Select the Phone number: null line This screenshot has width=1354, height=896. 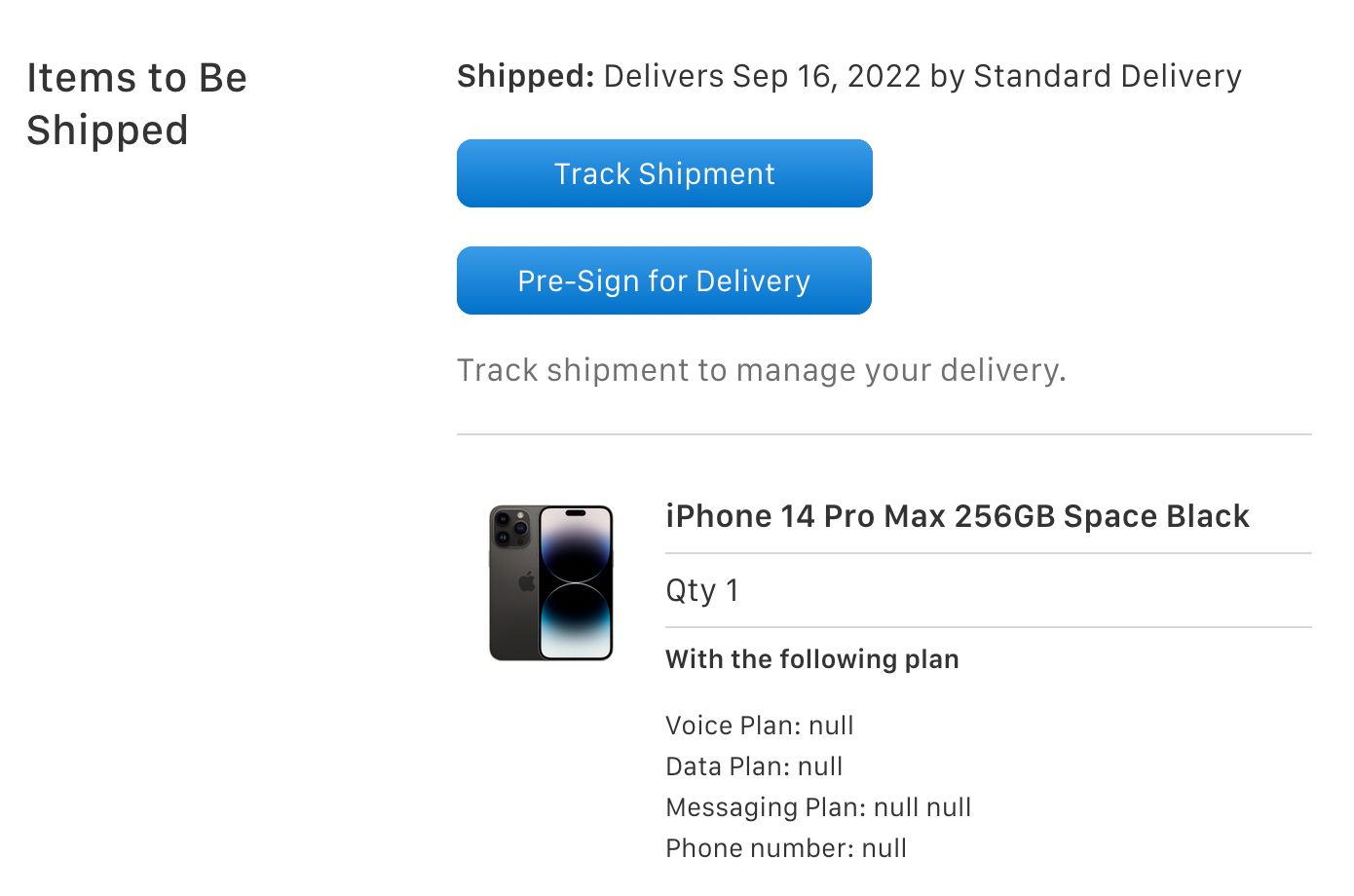(x=785, y=848)
